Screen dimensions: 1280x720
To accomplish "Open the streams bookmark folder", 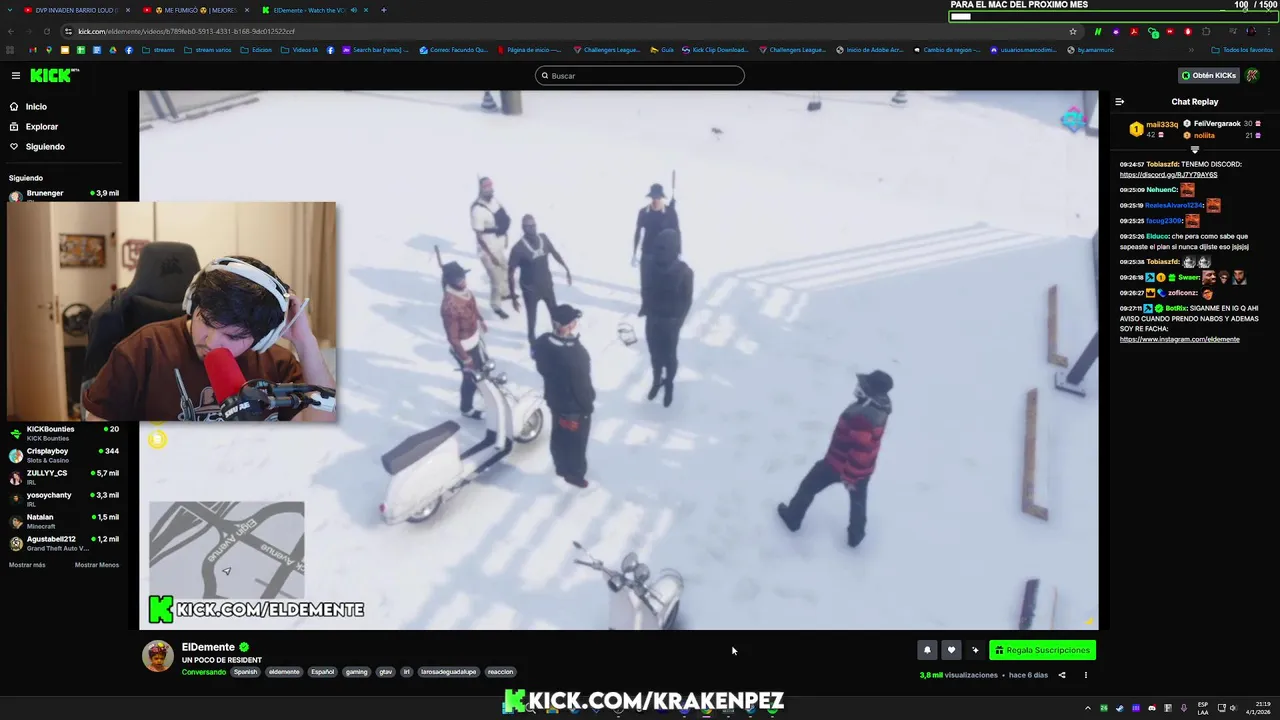I will (158, 49).
